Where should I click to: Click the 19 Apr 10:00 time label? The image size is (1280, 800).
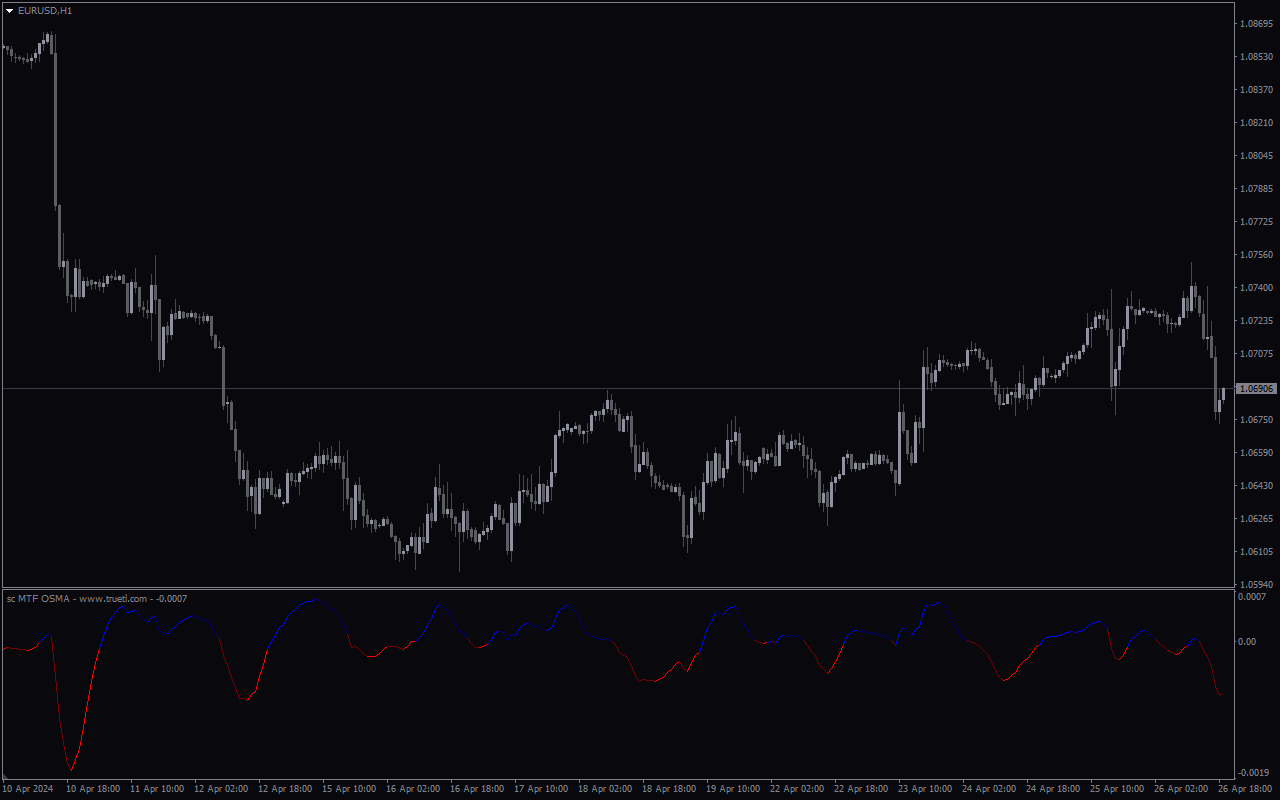point(733,789)
